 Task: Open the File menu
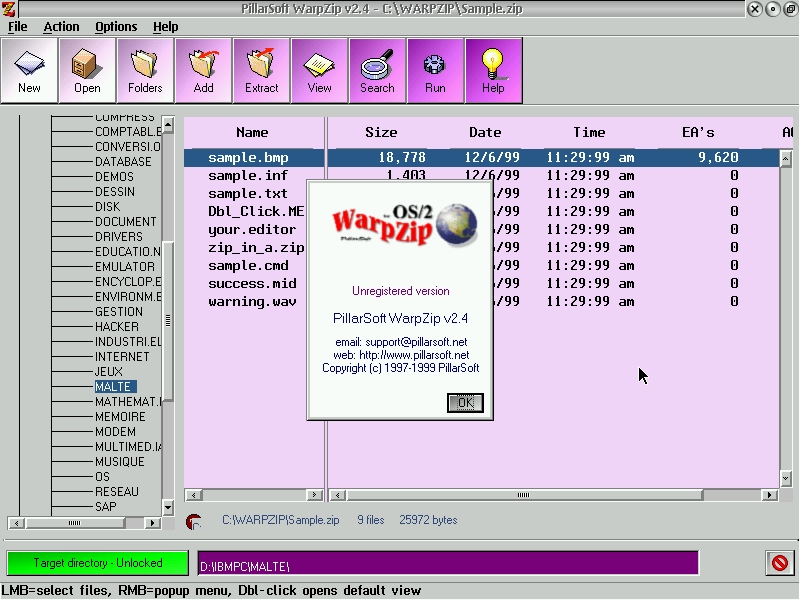[x=17, y=27]
